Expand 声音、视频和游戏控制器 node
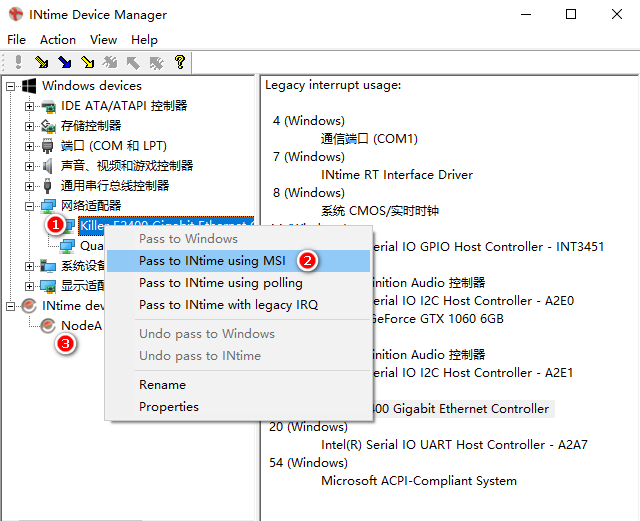Image resolution: width=640 pixels, height=521 pixels. pos(29,166)
